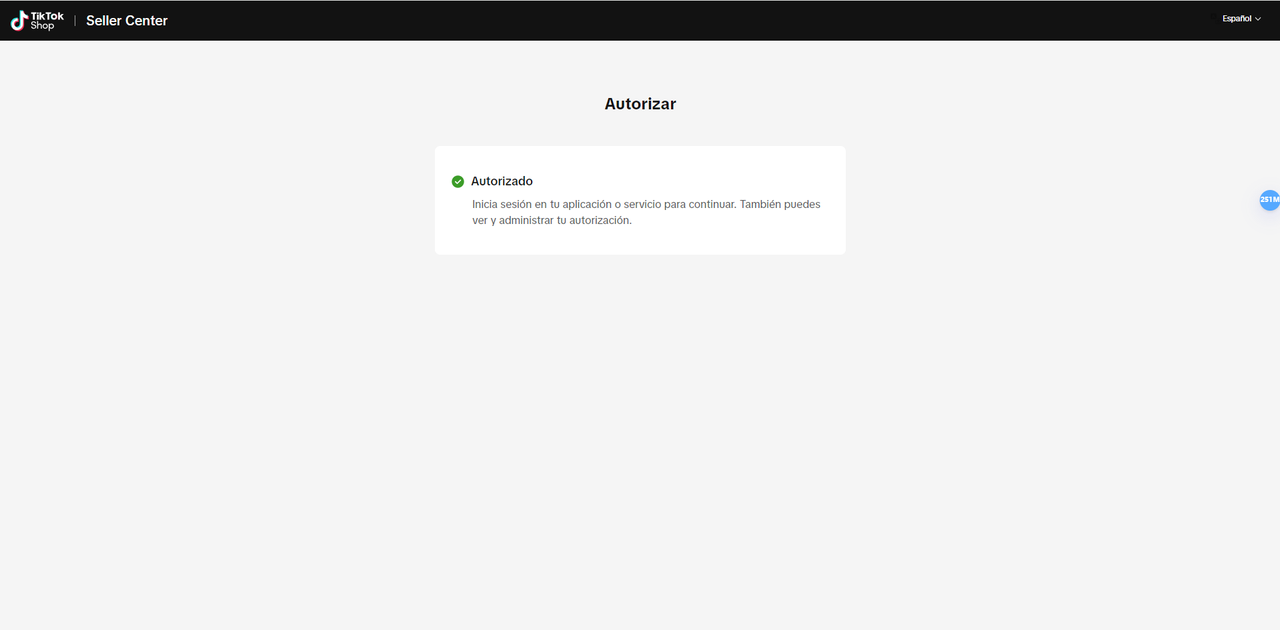Click the Autorizado status label
The height and width of the screenshot is (630, 1280).
[502, 182]
